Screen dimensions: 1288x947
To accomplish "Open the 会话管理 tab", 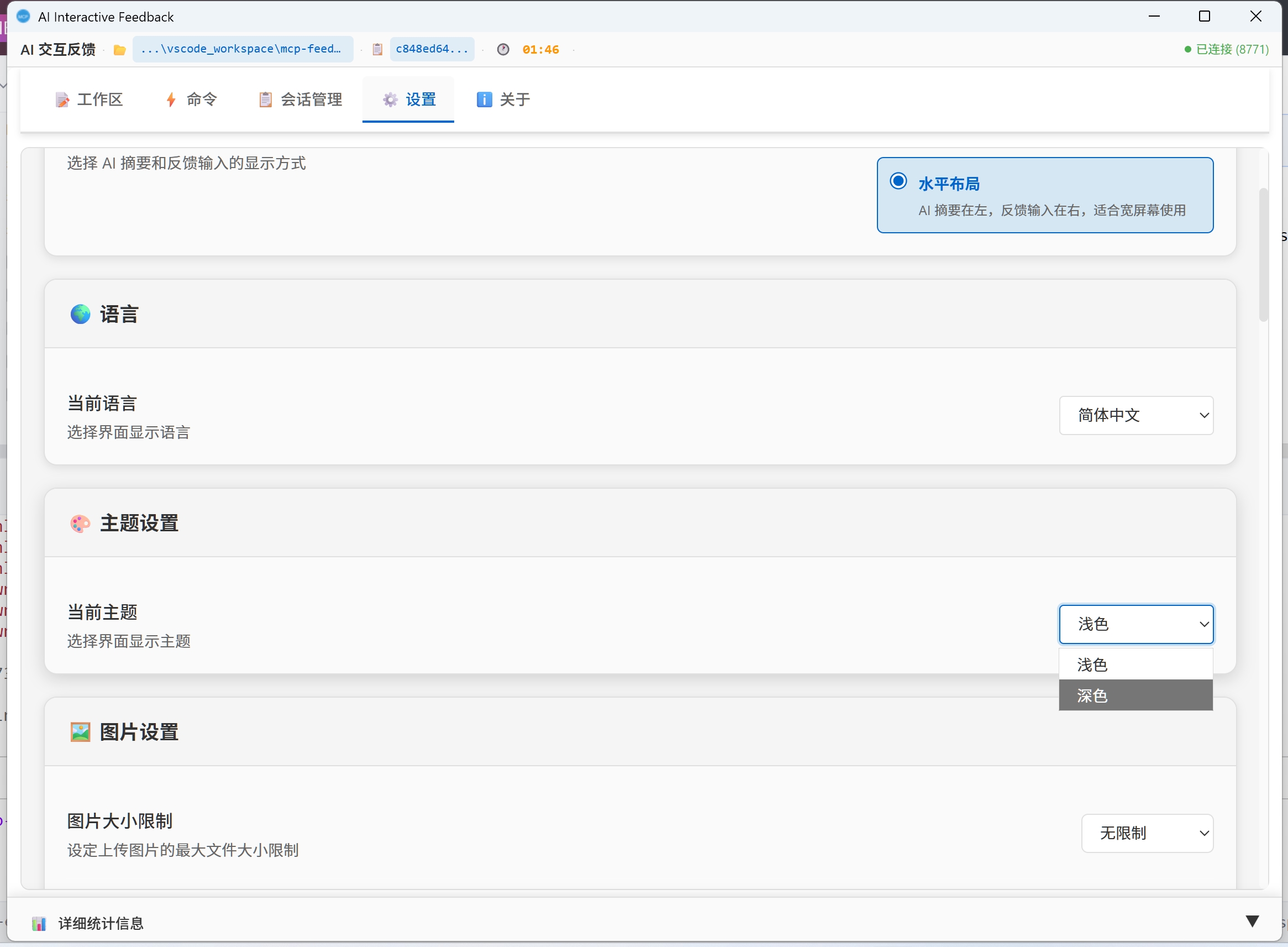I will (299, 100).
